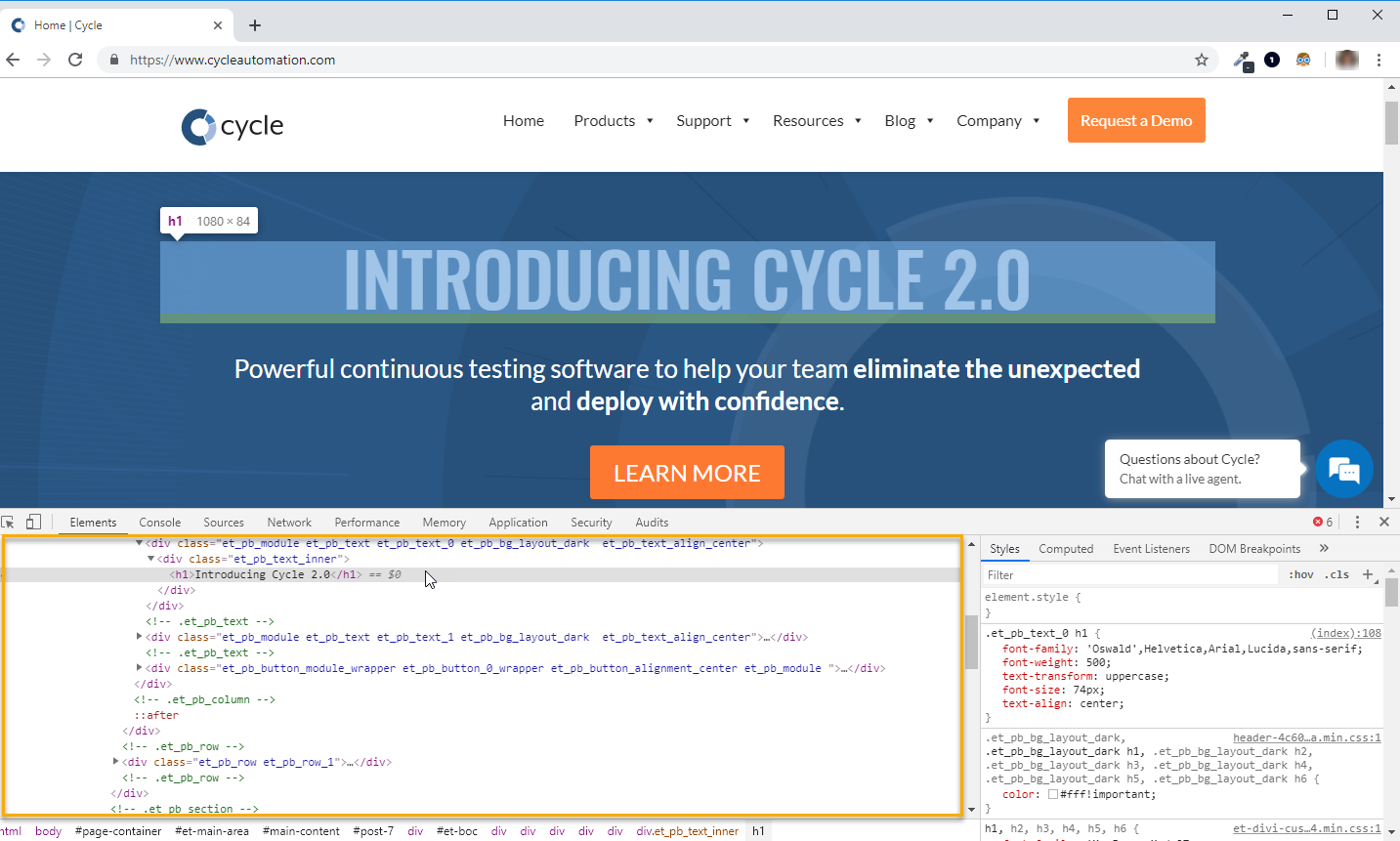Open the Computed tab in the Styles pane
Screen dimensions: 1400x841
[1066, 548]
